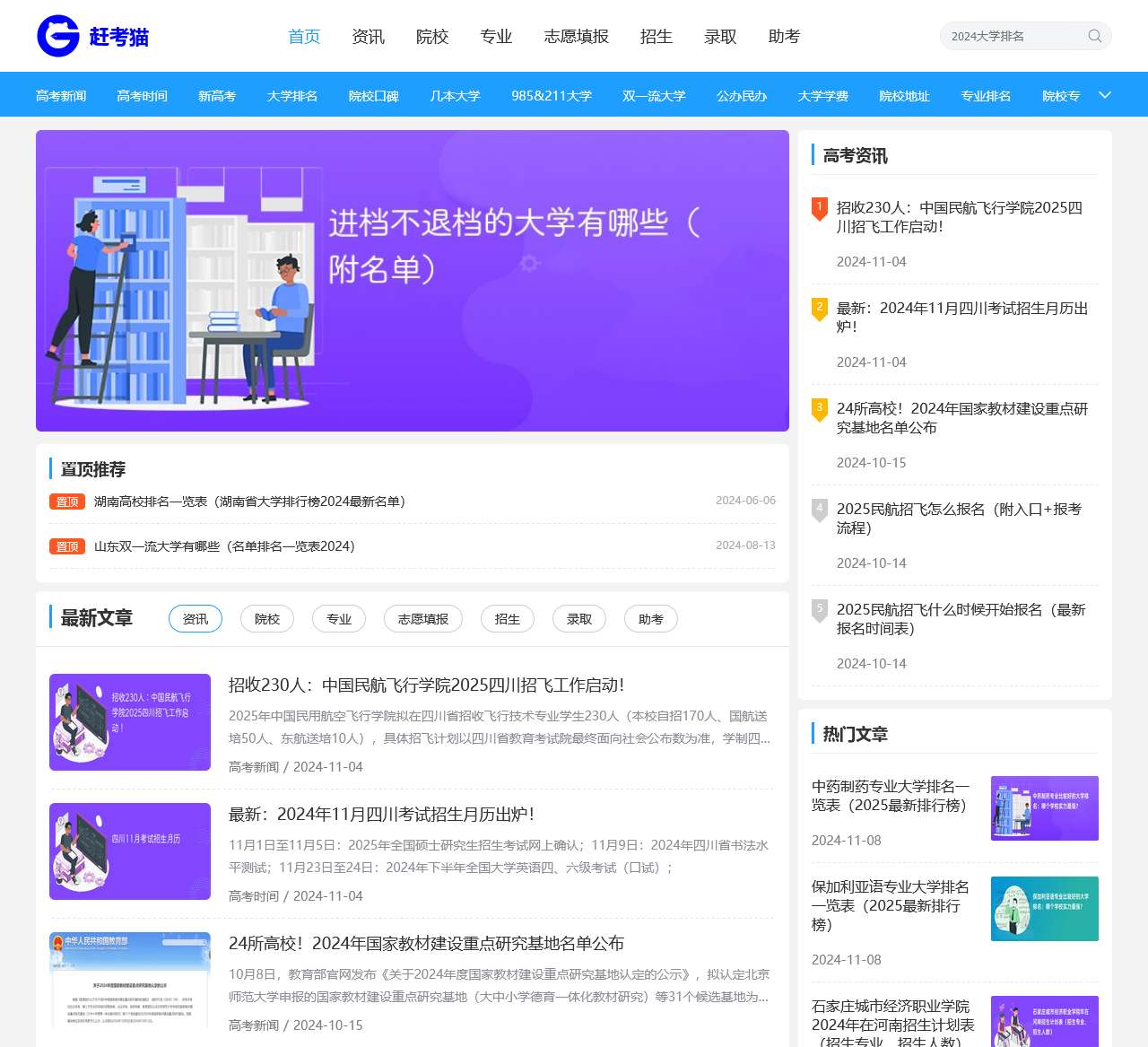The height and width of the screenshot is (1047, 1148).
Task: Select the 招生 tab under 最新文章
Action: [508, 619]
